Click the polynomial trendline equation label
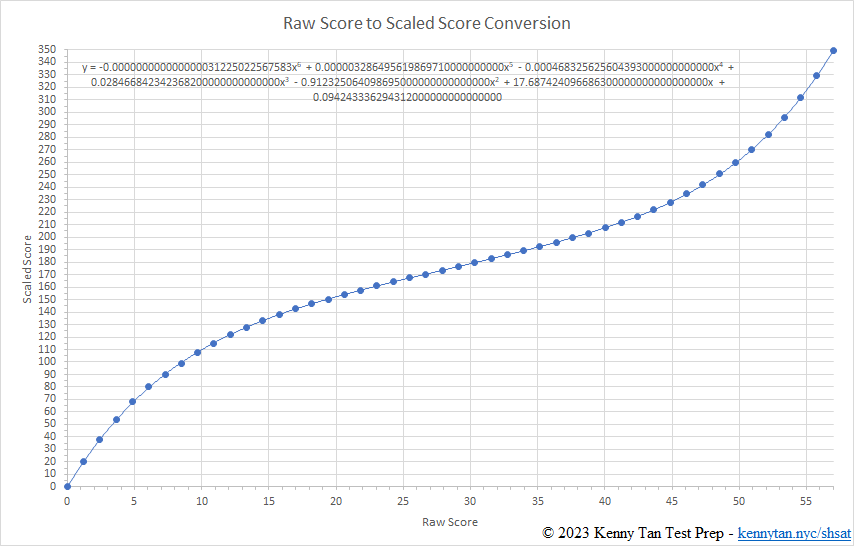Screen dimensions: 854x546 pos(407,82)
